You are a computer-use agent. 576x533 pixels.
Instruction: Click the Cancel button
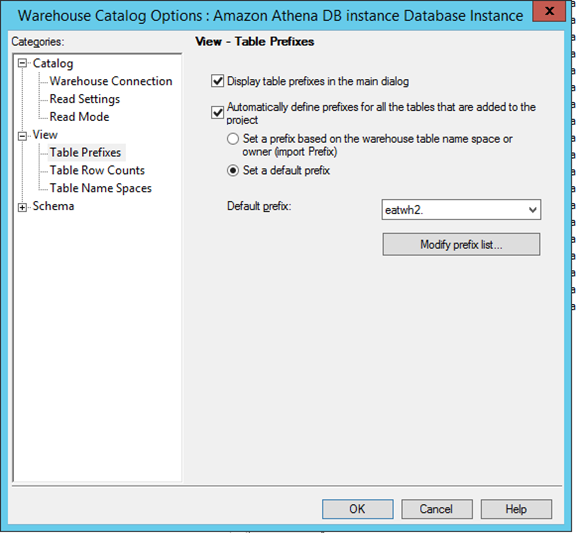point(436,509)
